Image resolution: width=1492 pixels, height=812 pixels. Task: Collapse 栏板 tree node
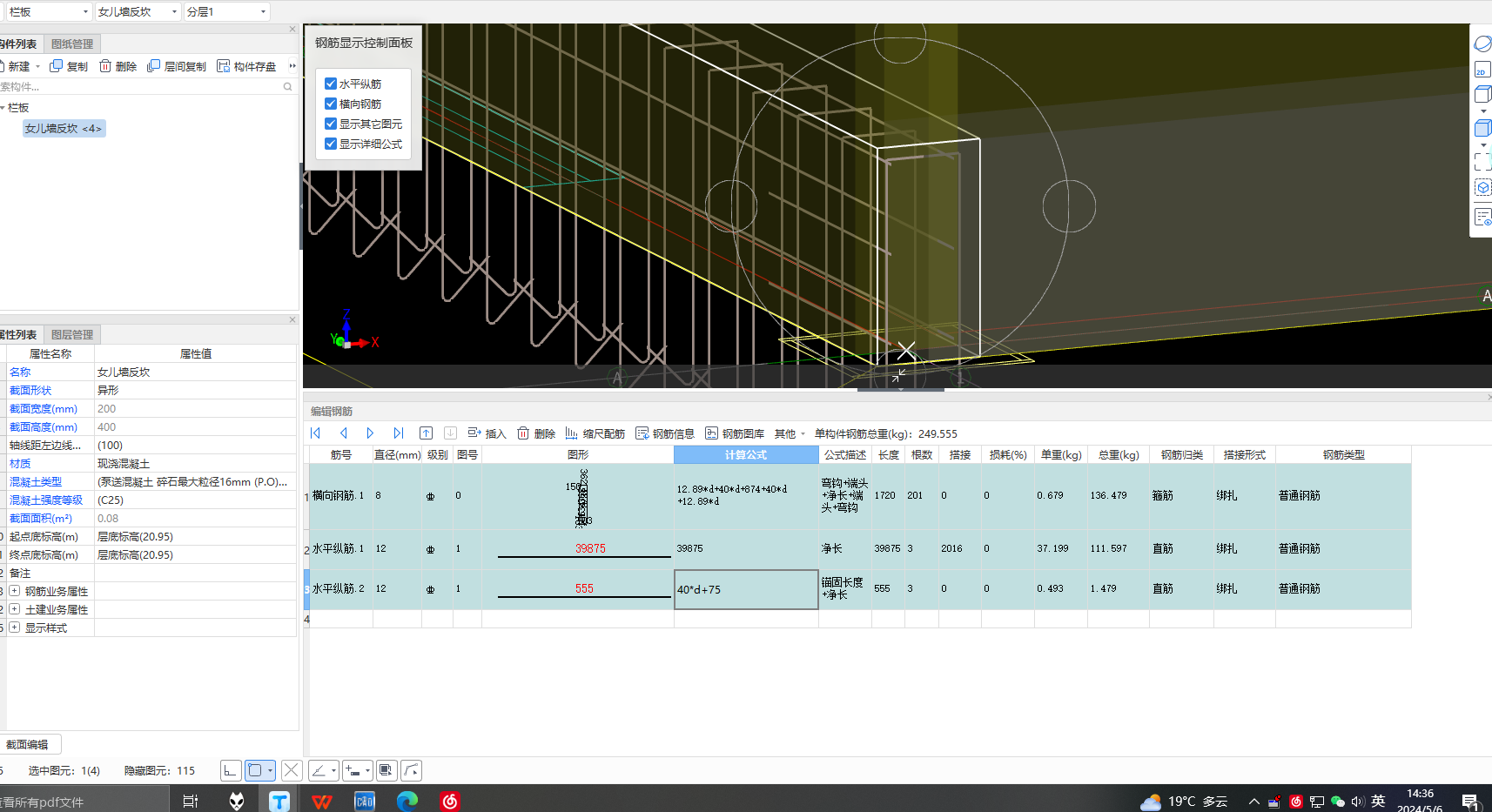coord(3,108)
